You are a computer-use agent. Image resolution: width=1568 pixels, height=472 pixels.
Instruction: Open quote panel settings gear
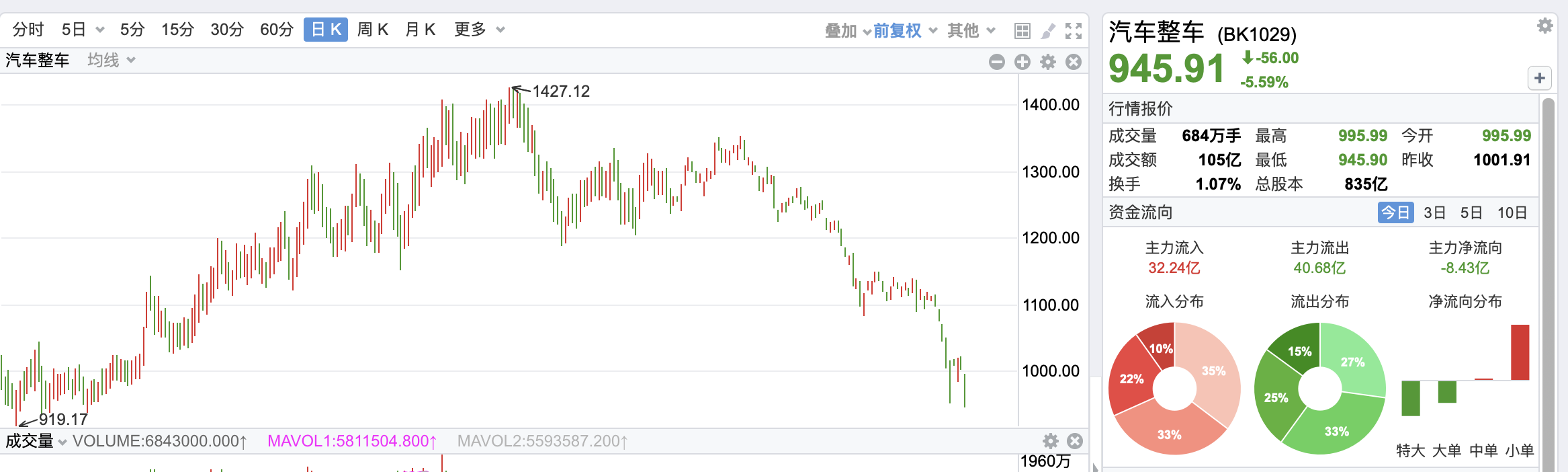[x=1545, y=26]
